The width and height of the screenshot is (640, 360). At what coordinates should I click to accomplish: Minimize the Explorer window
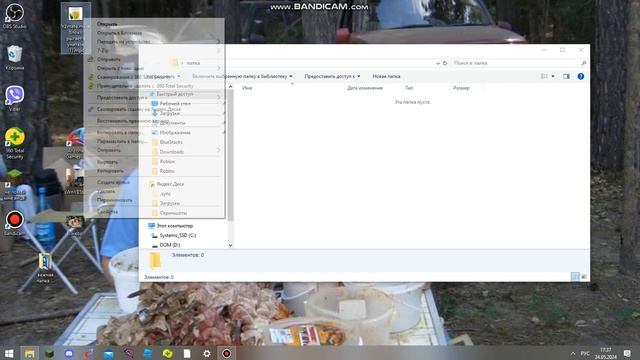tap(544, 50)
